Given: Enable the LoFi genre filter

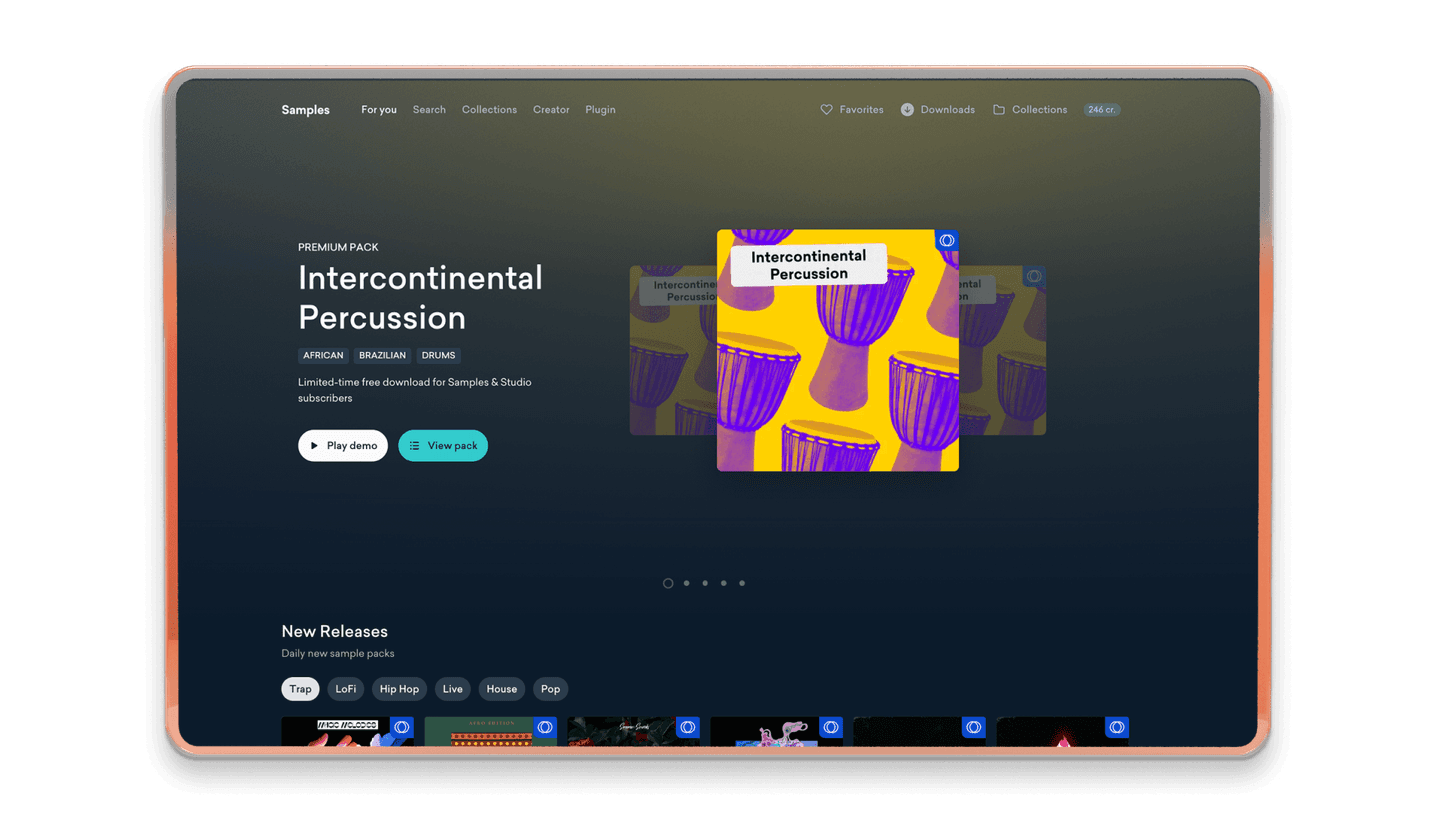Looking at the screenshot, I should pyautogui.click(x=345, y=689).
